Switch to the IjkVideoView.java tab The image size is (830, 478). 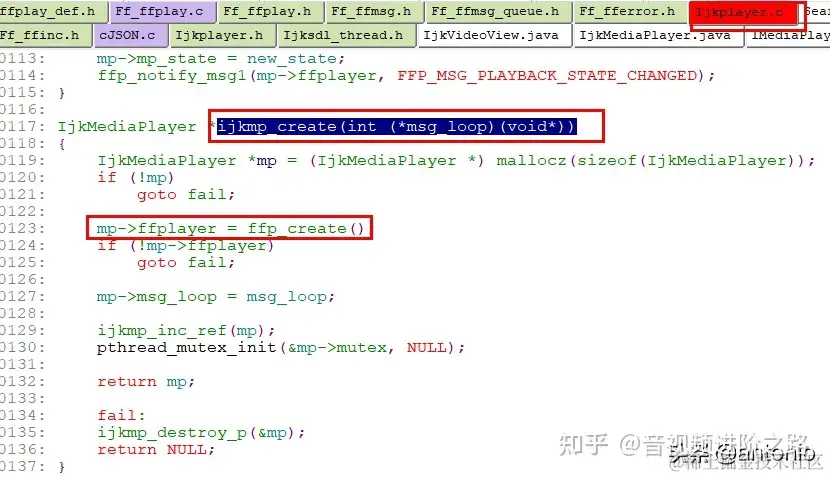494,36
